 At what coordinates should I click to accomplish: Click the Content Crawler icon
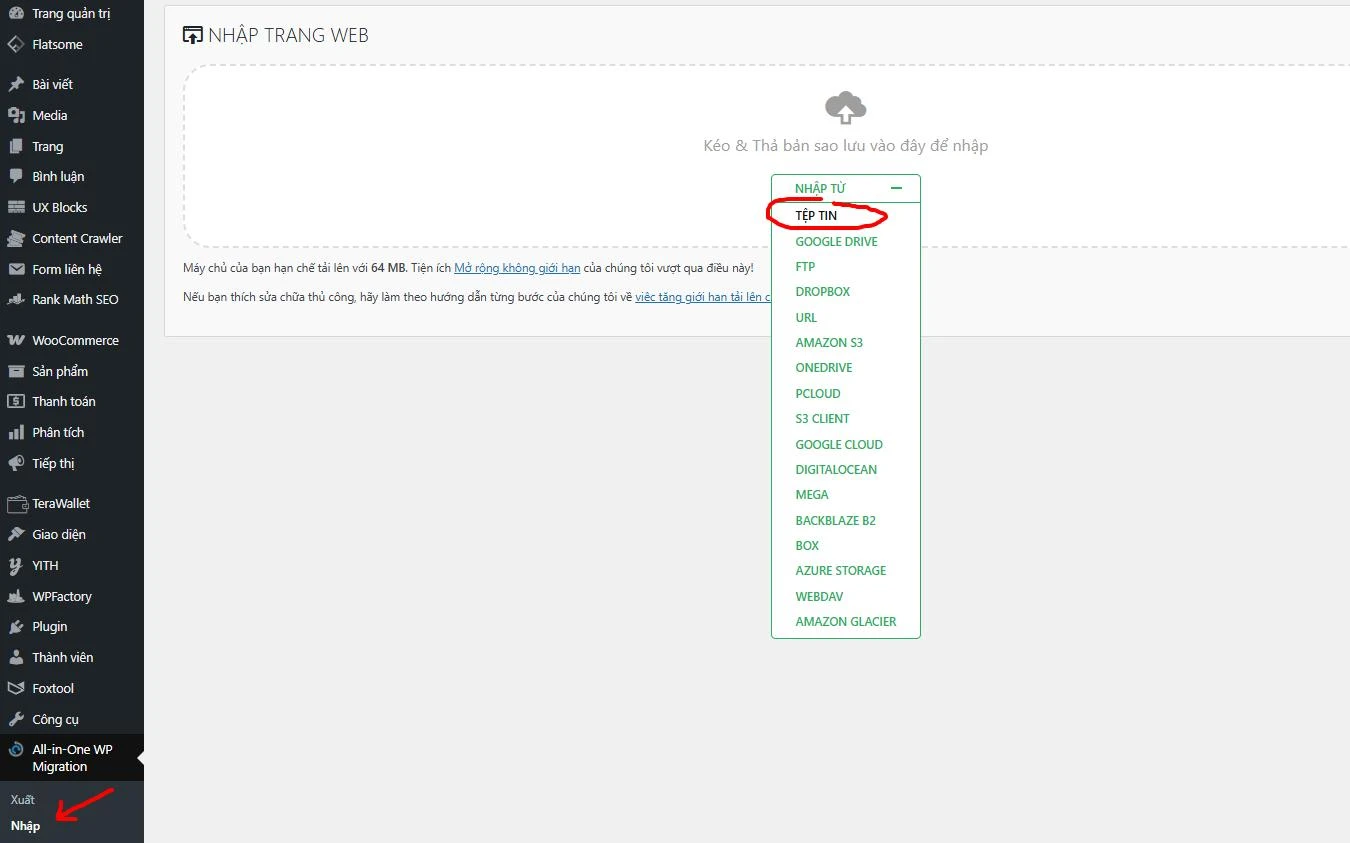tap(15, 238)
